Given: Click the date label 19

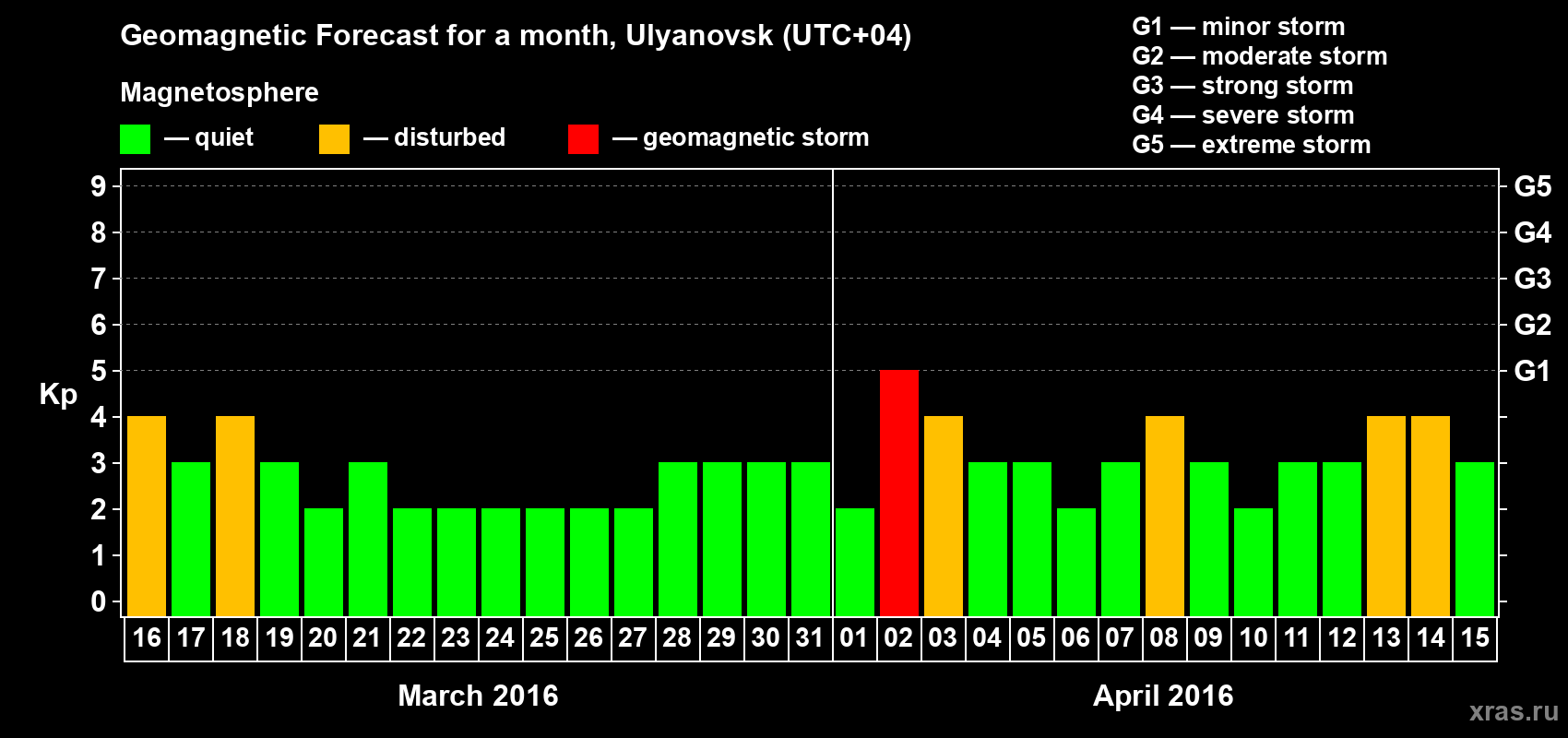Looking at the screenshot, I should point(279,637).
